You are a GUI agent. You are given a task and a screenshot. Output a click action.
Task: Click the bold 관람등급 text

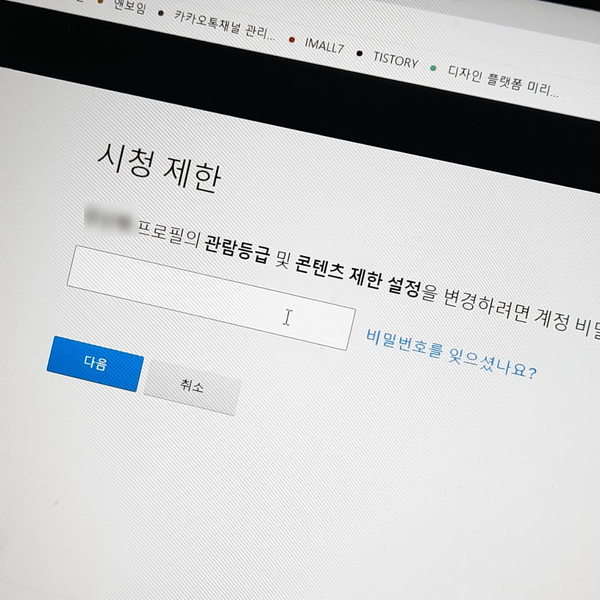tap(237, 249)
